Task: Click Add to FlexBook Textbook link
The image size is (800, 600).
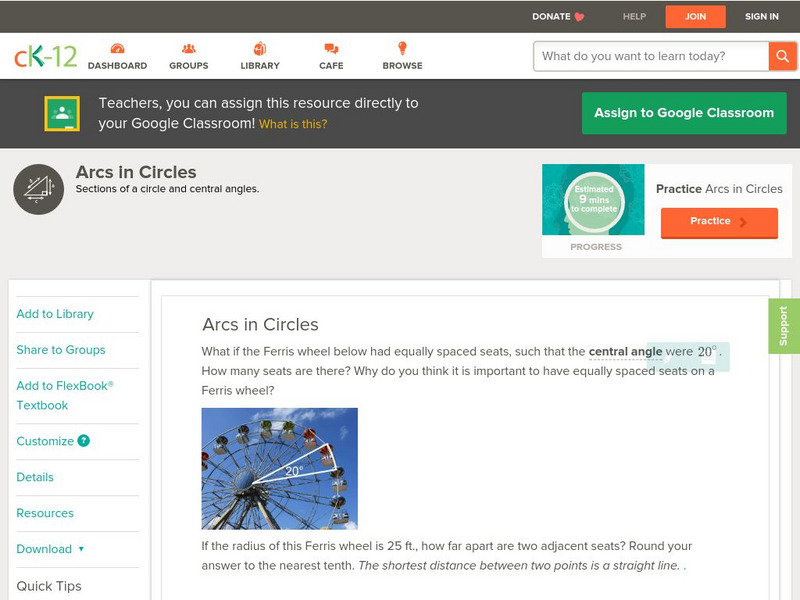Action: [65, 395]
